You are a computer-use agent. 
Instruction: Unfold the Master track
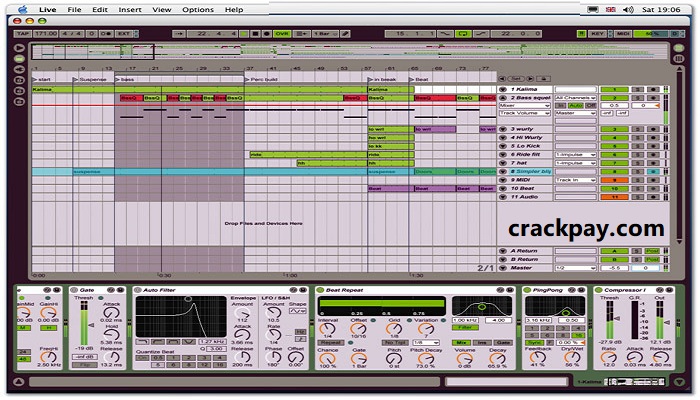502,268
